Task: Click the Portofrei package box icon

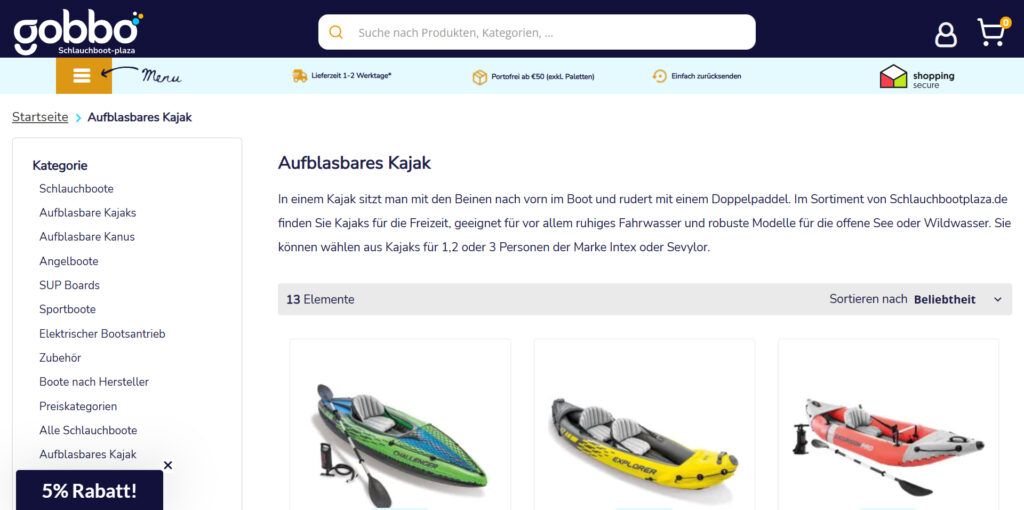Action: coord(480,77)
